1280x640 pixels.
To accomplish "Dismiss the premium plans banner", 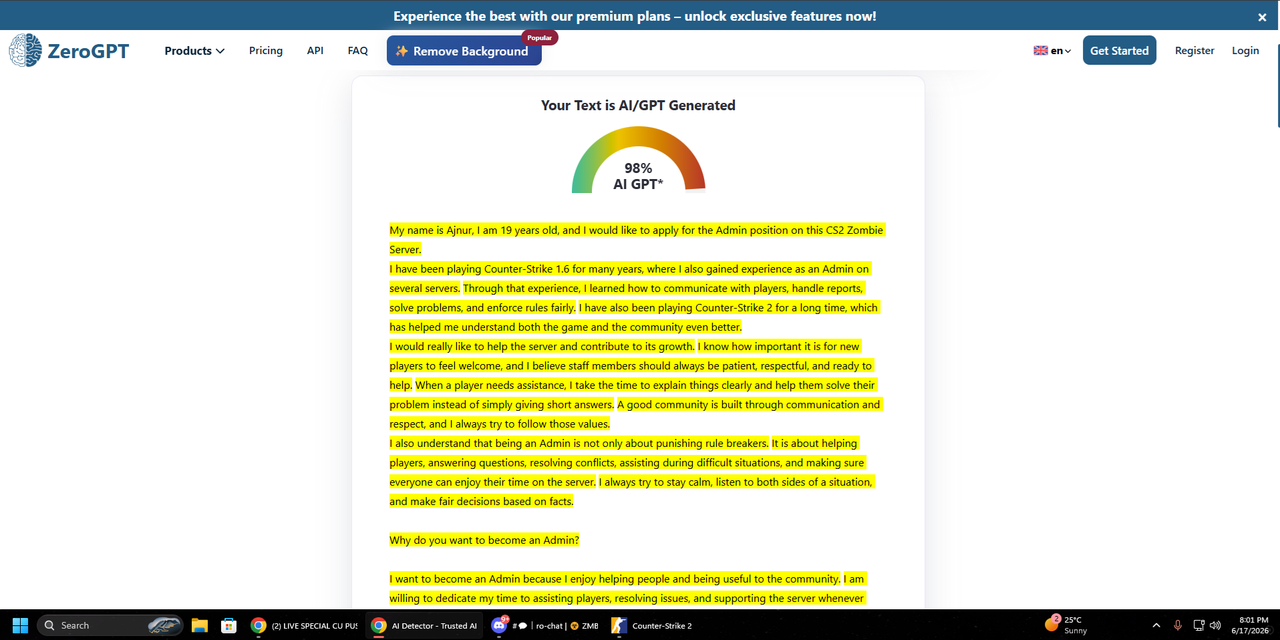I will coord(1262,17).
